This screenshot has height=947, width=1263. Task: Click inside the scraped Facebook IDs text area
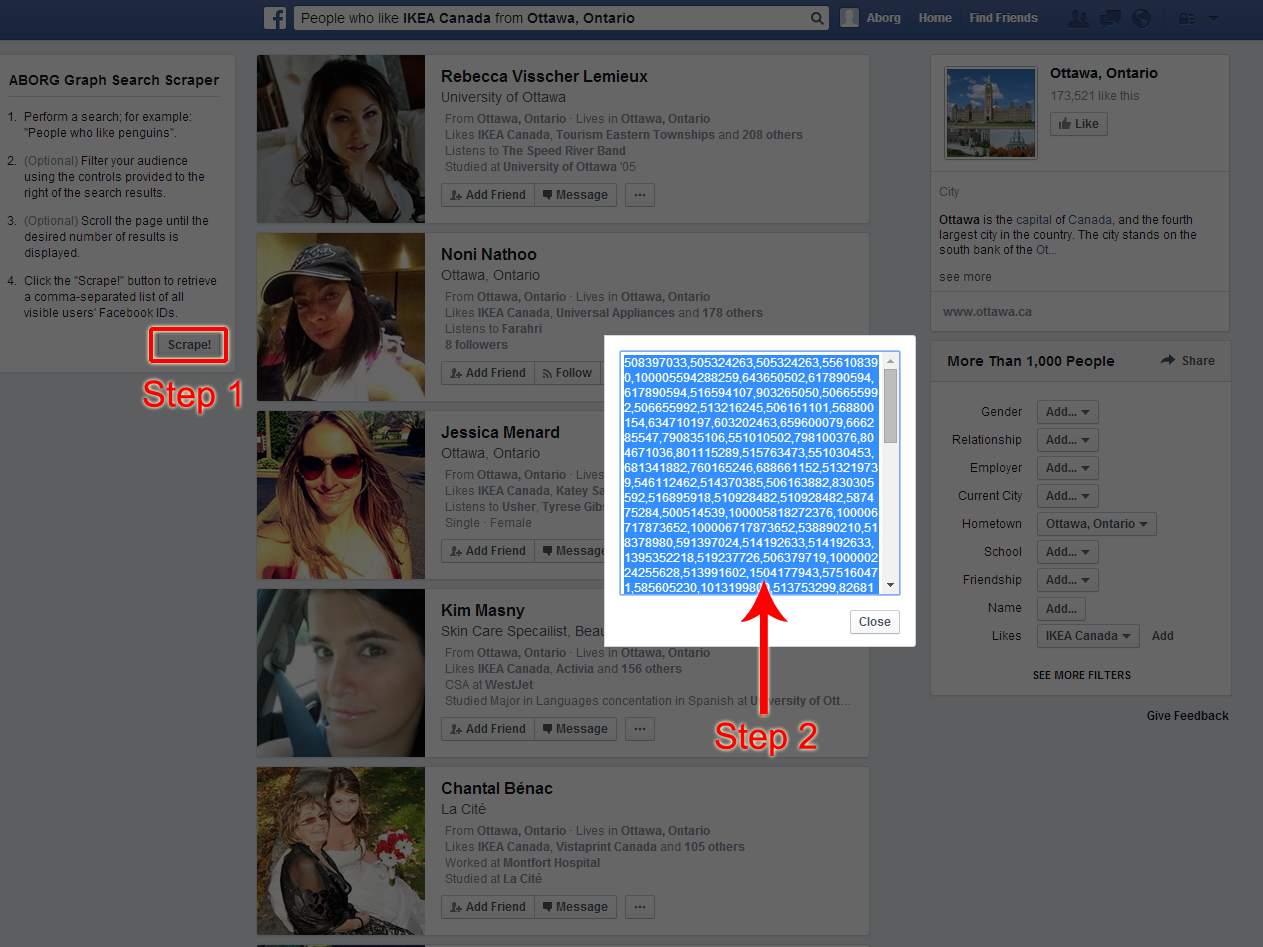(750, 470)
